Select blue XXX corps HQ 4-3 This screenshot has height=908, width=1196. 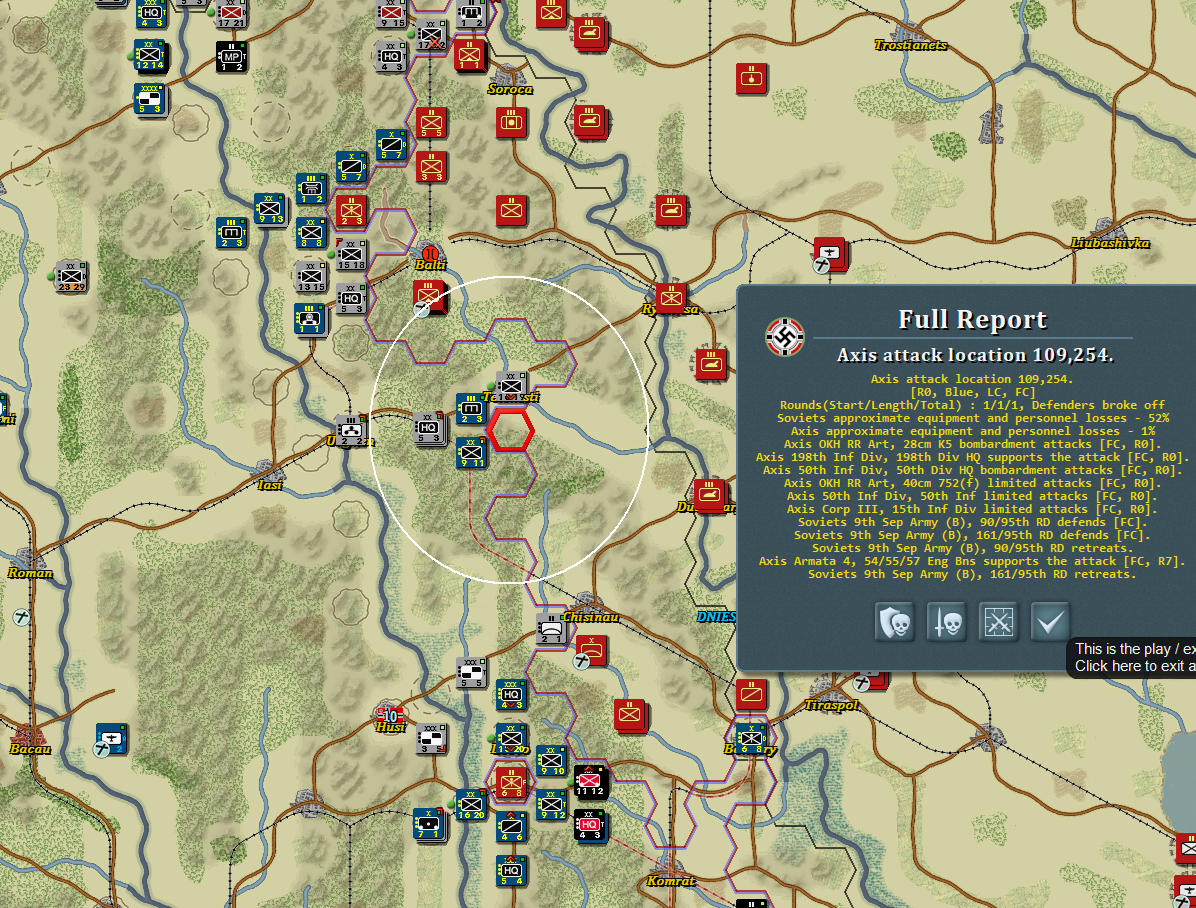click(x=511, y=694)
